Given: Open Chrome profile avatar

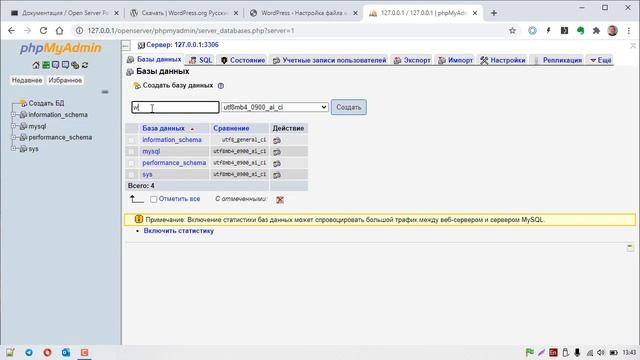Looking at the screenshot, I should (612, 31).
